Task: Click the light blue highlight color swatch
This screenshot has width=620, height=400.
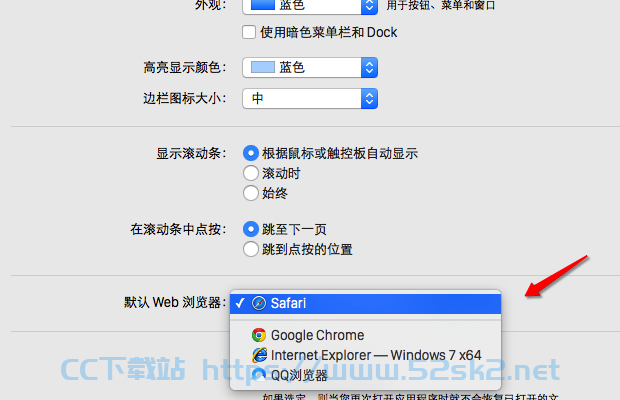Action: [263, 67]
